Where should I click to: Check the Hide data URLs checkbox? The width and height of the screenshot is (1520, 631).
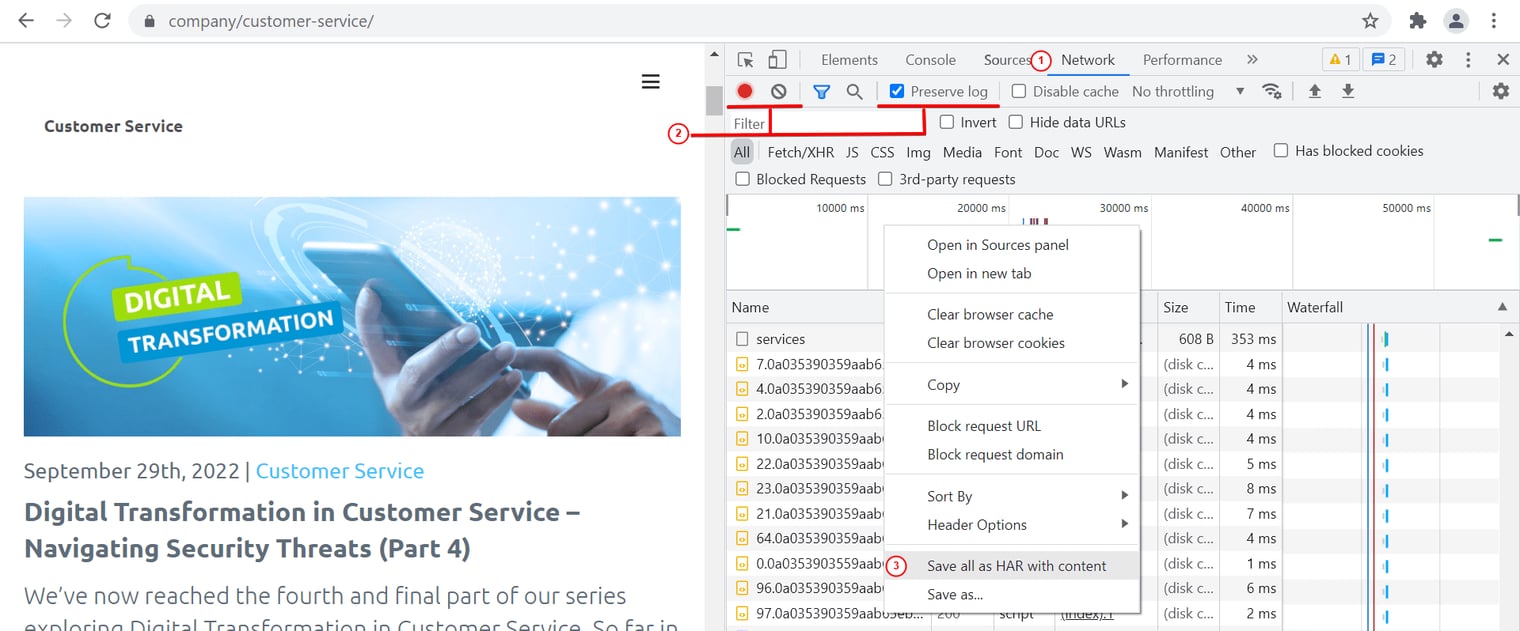(1016, 122)
